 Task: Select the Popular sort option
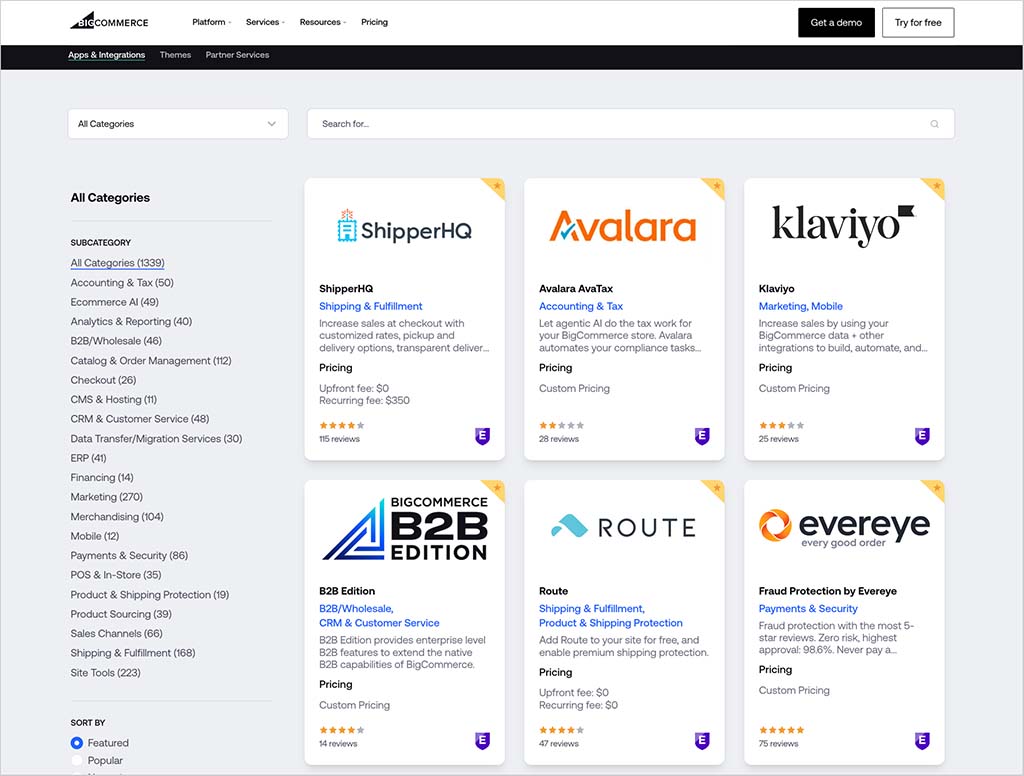(77, 760)
